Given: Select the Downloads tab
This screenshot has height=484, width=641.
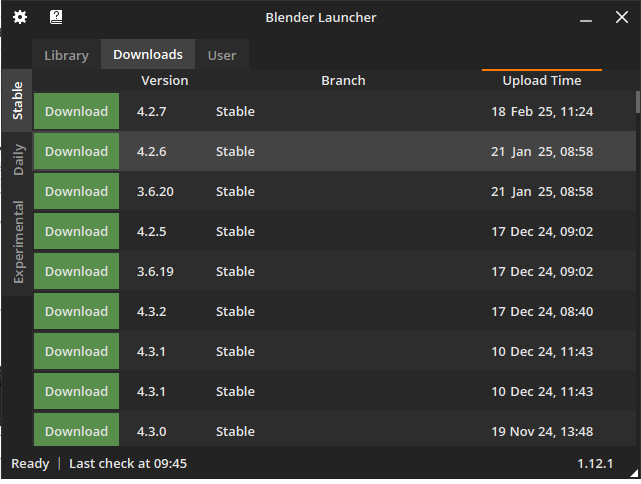Looking at the screenshot, I should click(x=148, y=54).
